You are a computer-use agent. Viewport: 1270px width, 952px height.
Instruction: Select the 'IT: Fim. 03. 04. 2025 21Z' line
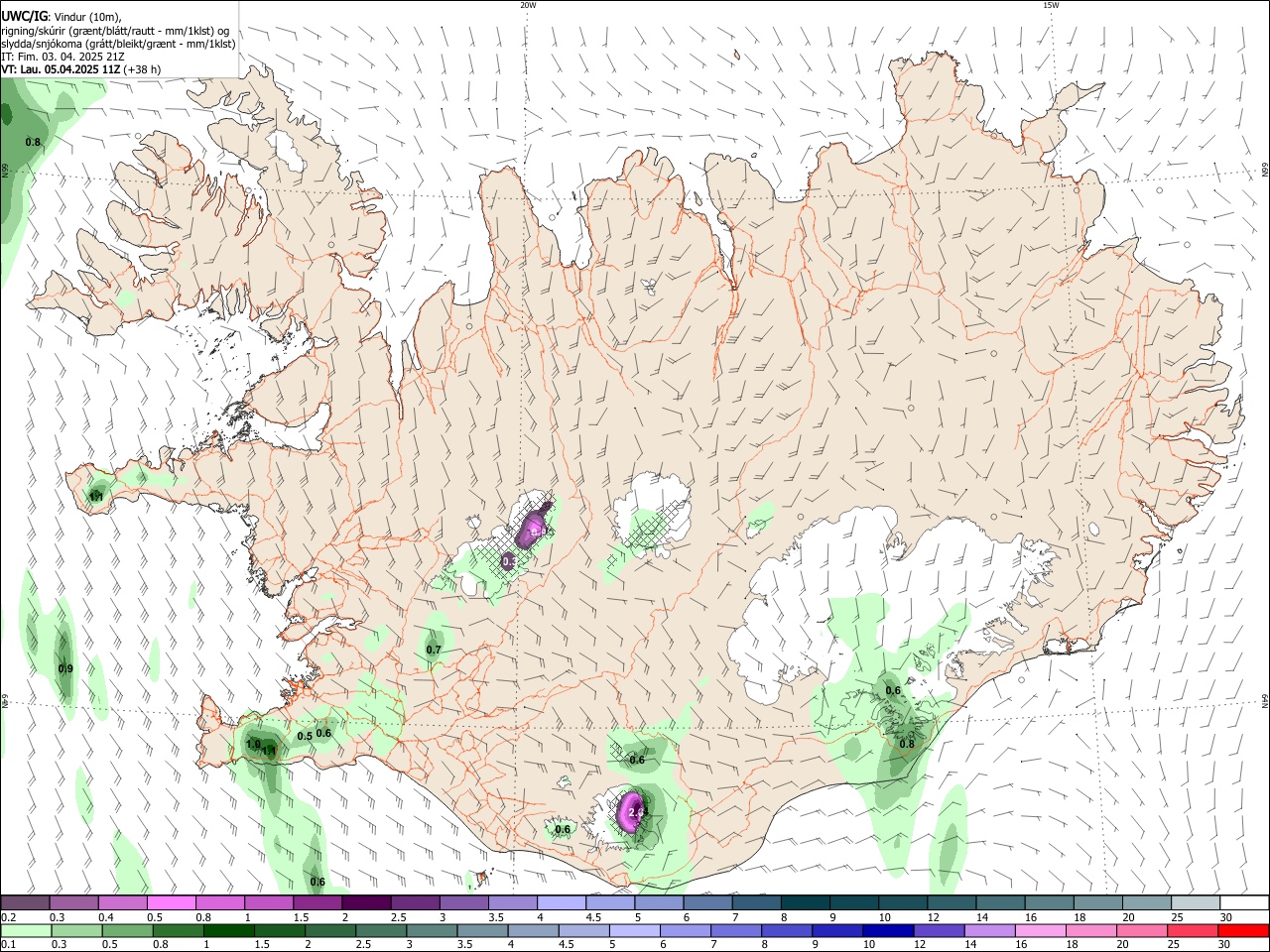[63, 57]
